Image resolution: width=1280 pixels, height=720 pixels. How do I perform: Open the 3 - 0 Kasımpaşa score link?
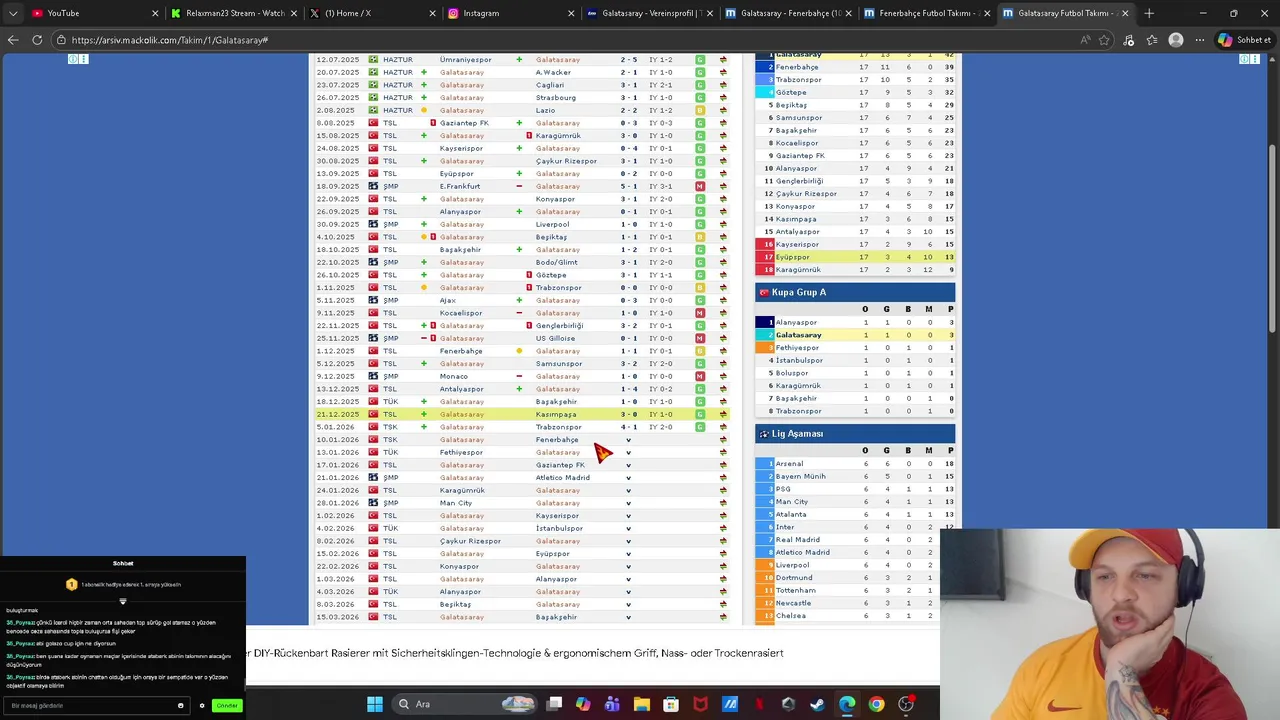(x=628, y=414)
